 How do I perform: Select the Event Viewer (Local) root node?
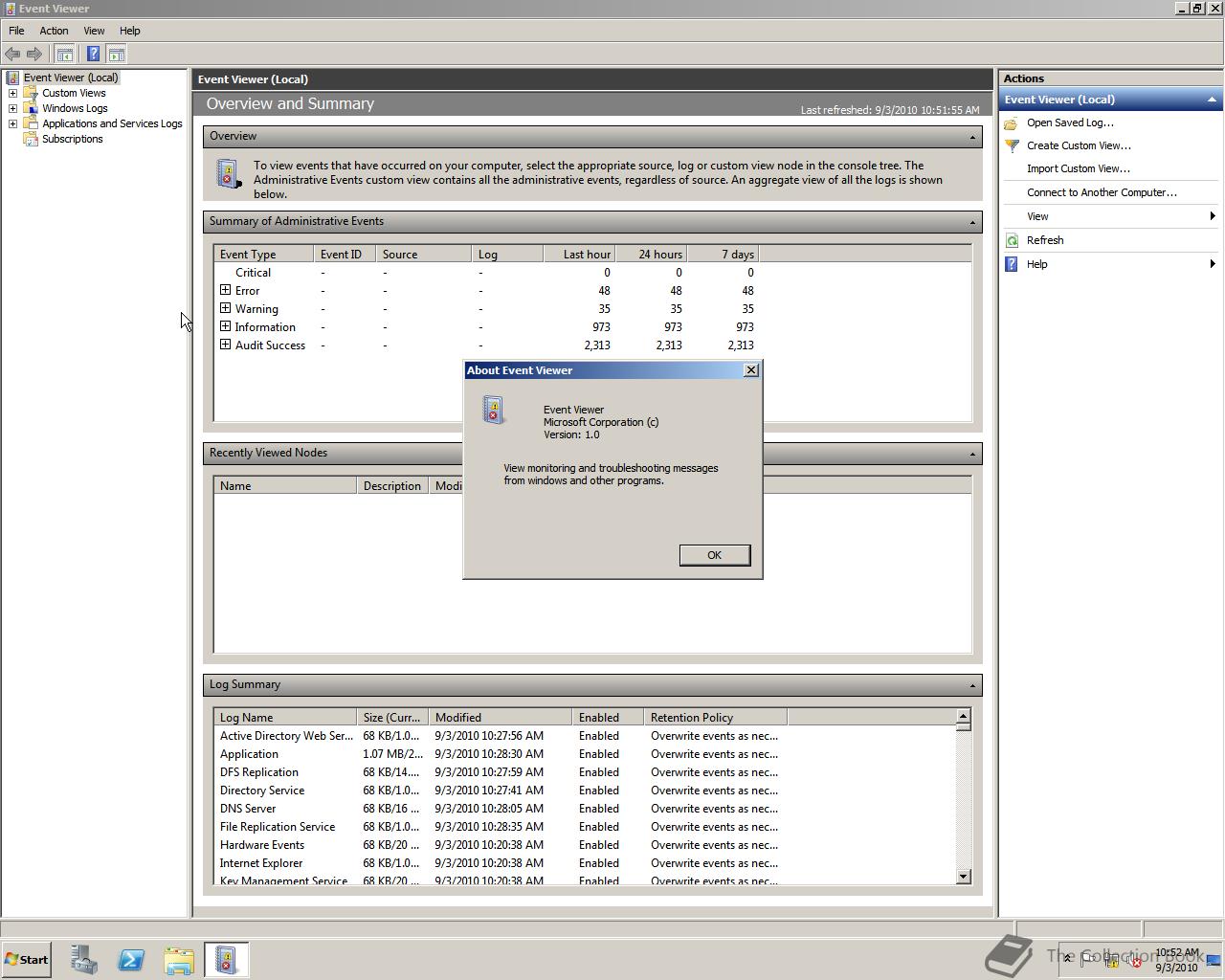[71, 78]
